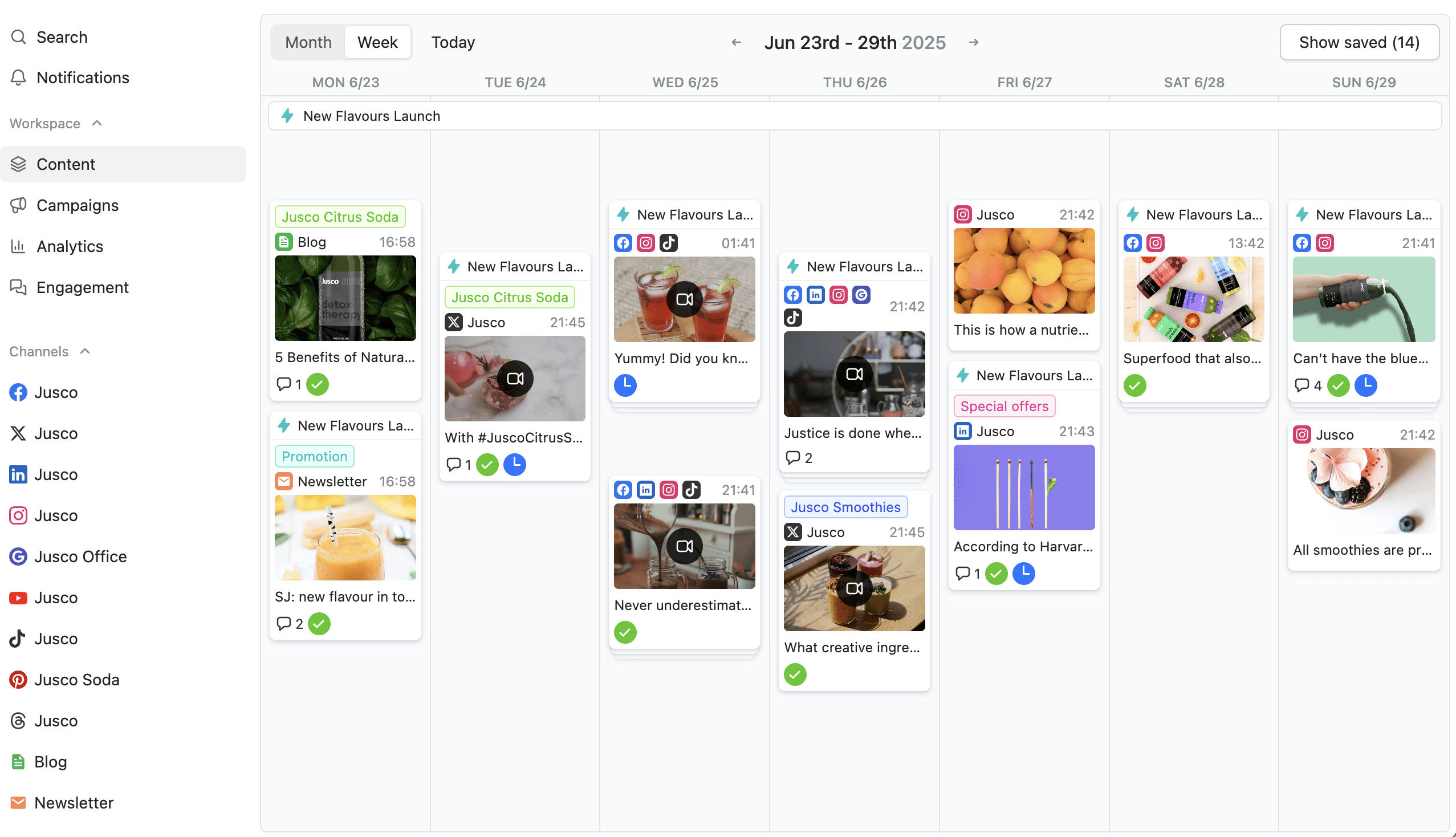Select the Jusco Instagram channel
Screen dimensions: 1456x837
click(56, 515)
